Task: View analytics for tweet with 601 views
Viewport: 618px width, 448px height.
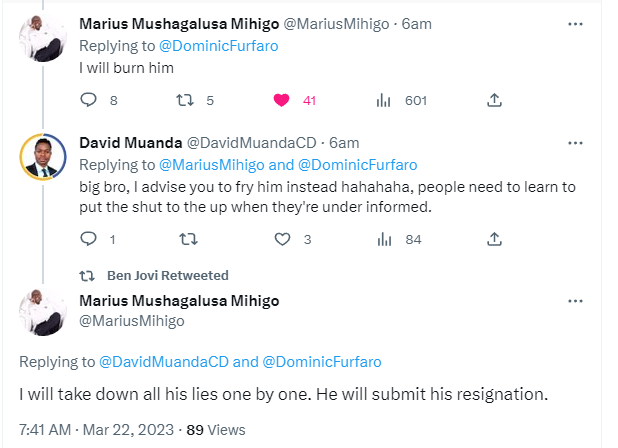Action: coord(383,100)
